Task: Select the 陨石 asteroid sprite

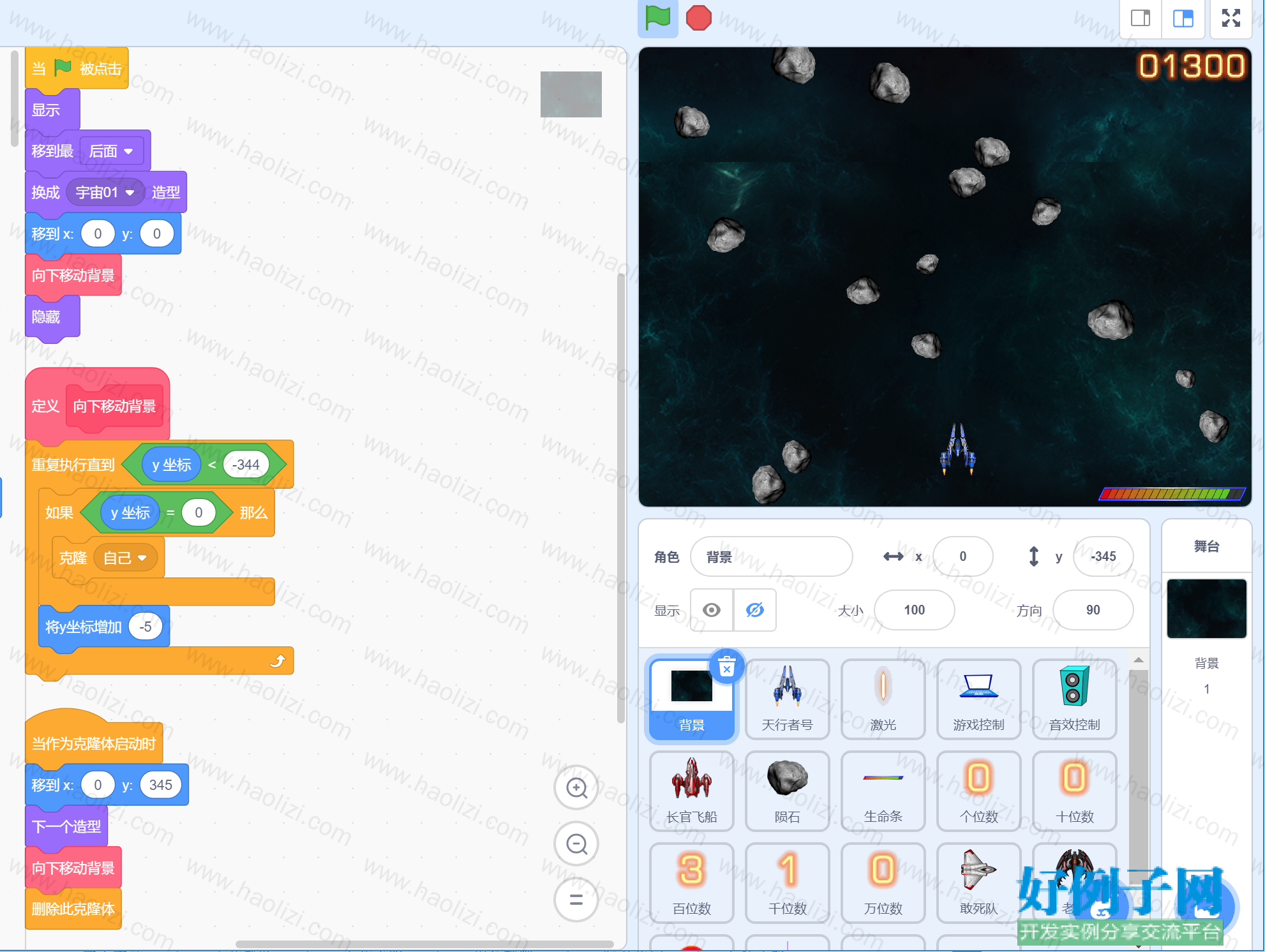Action: coord(787,791)
